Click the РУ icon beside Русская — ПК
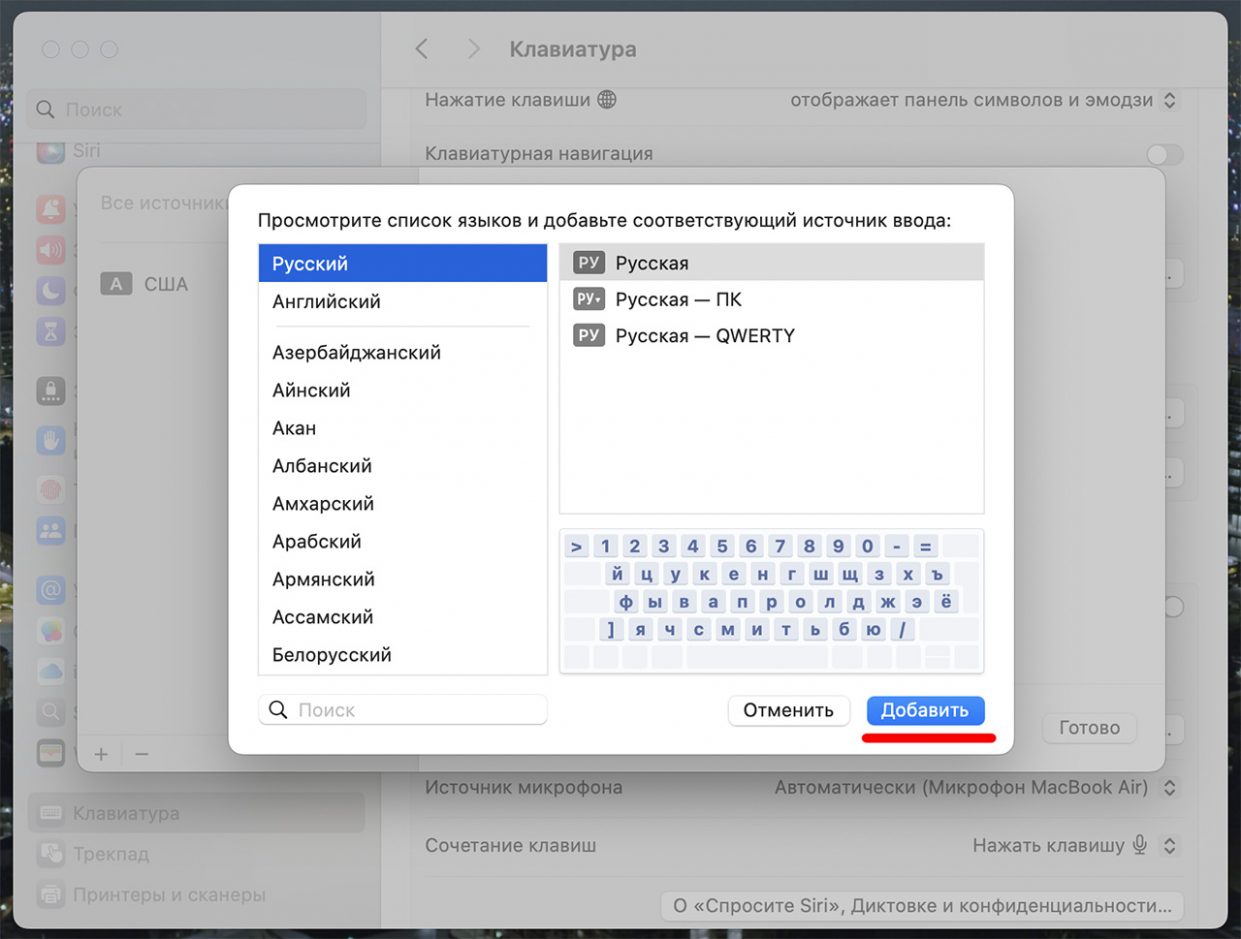This screenshot has width=1241, height=939. [x=589, y=299]
